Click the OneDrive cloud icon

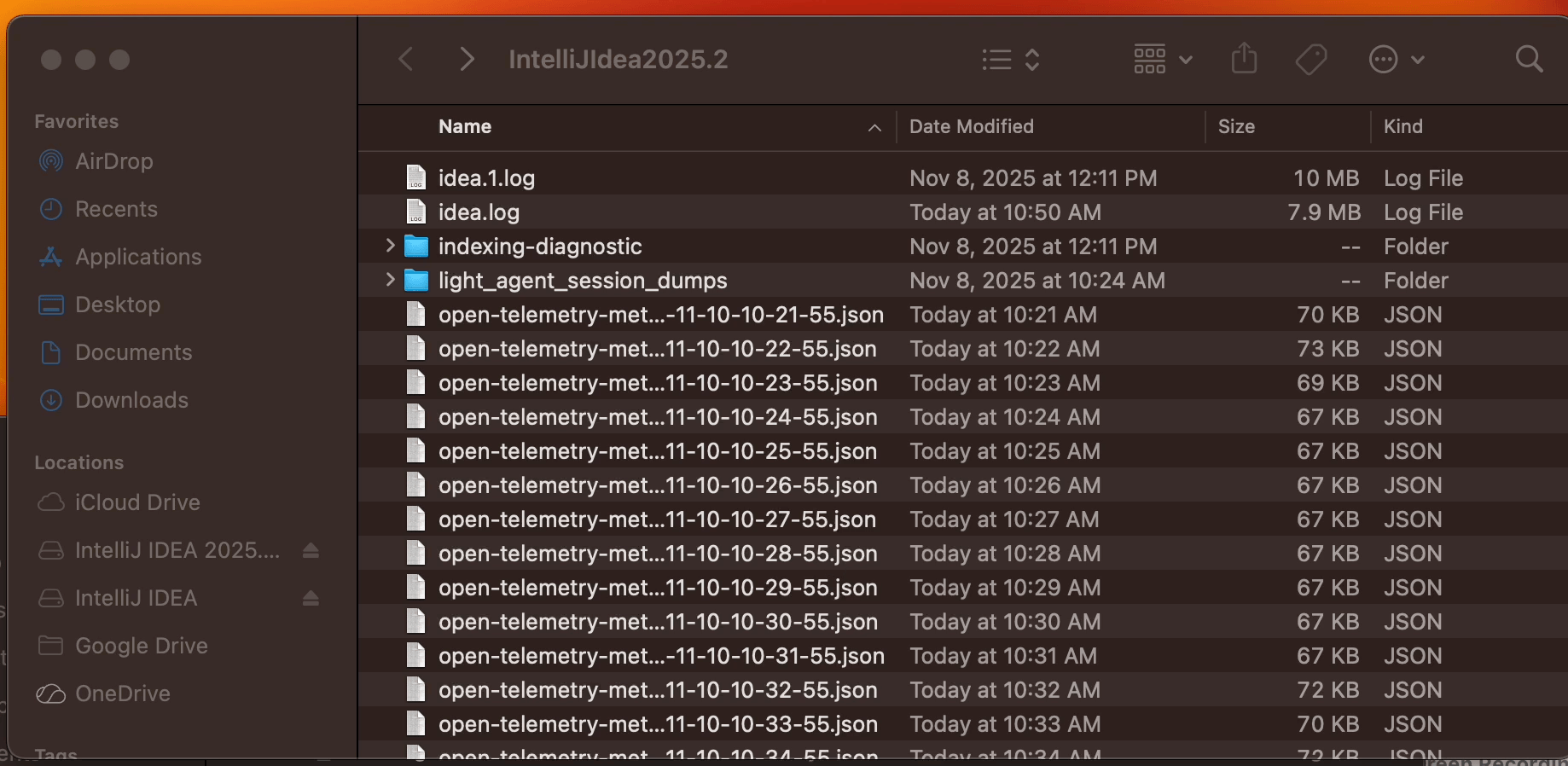pos(51,693)
